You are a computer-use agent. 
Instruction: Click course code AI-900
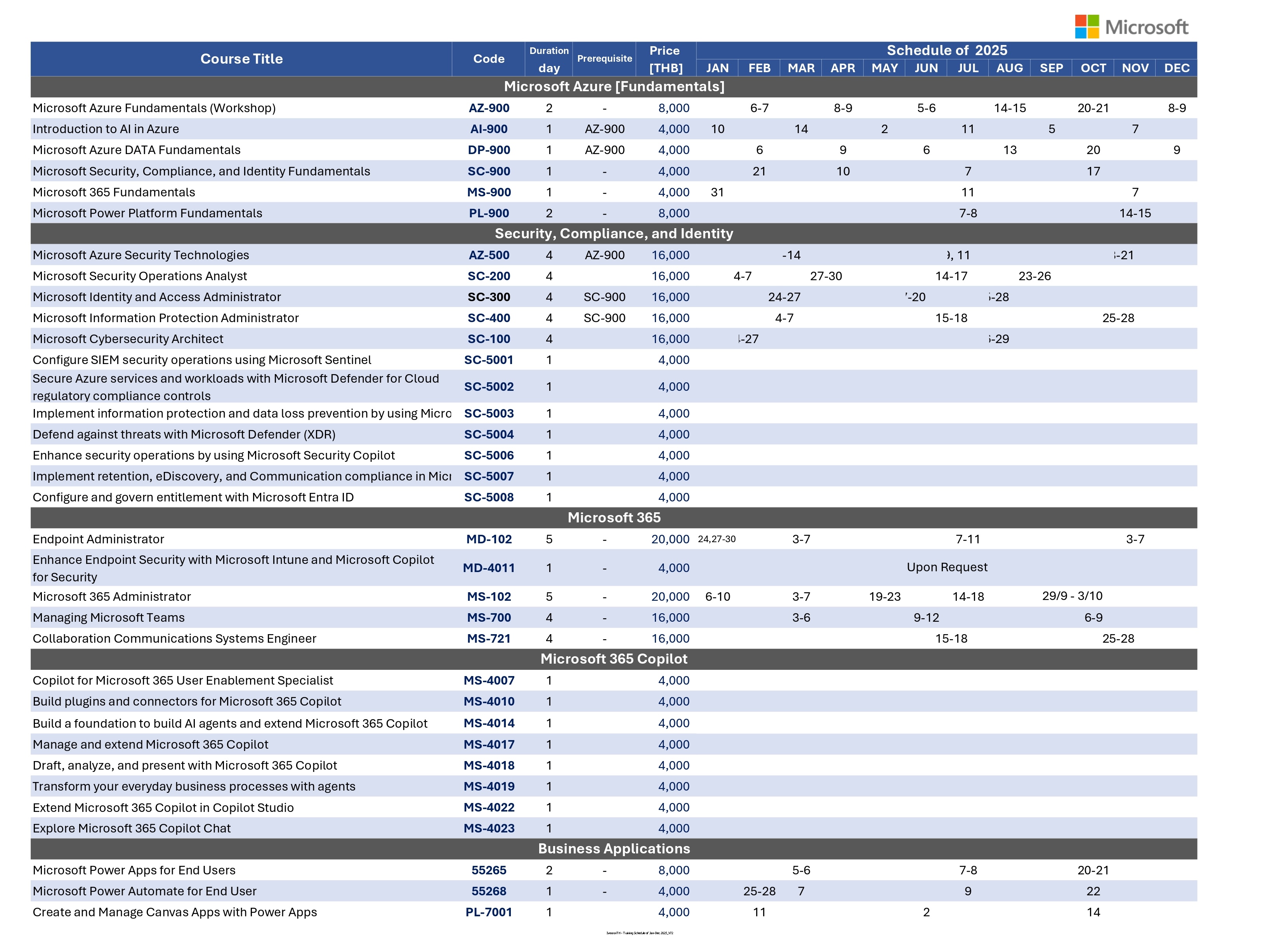pos(489,129)
